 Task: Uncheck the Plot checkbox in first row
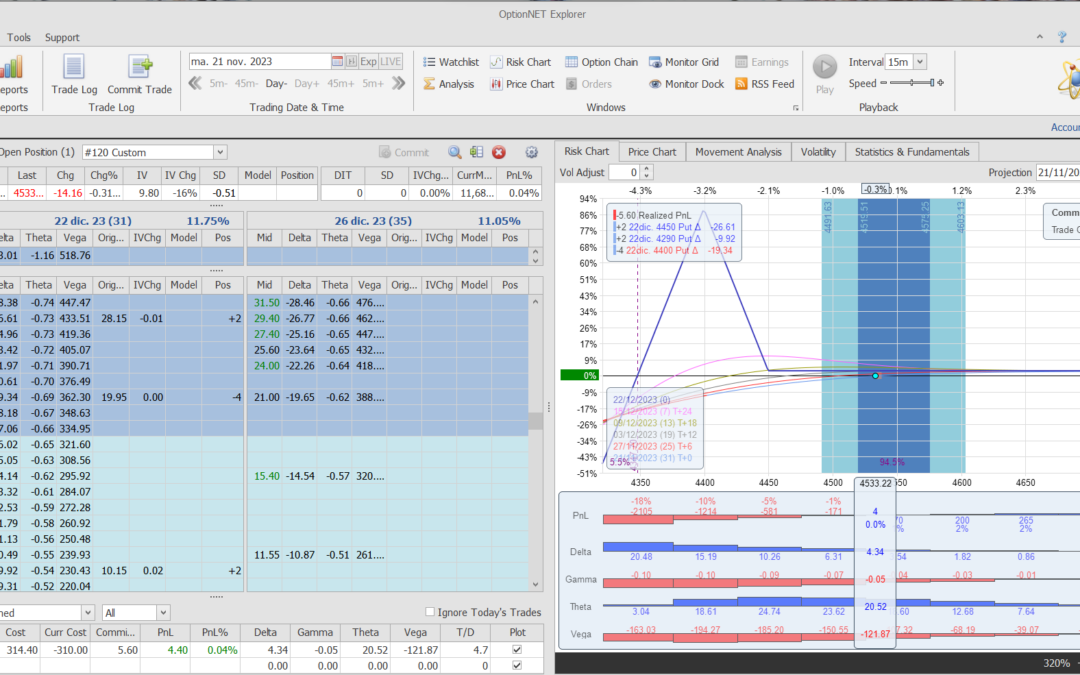coord(516,649)
